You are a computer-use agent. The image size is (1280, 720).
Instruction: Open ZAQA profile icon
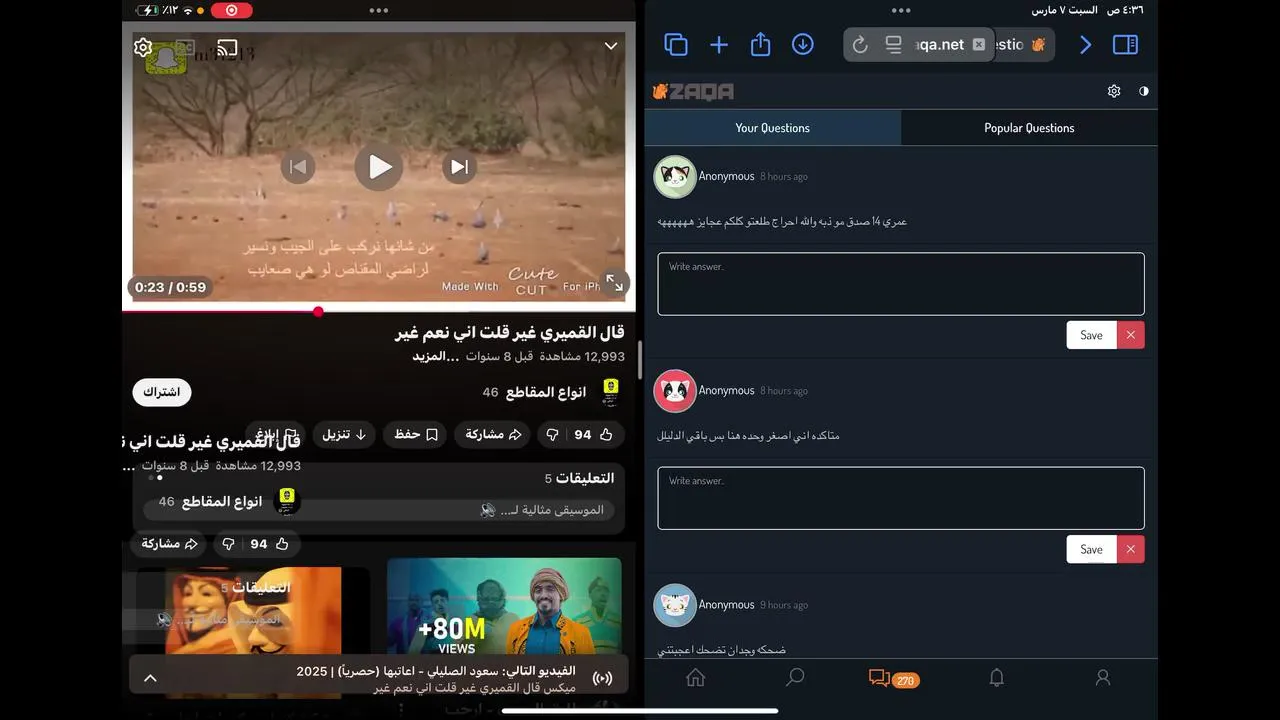(1103, 678)
